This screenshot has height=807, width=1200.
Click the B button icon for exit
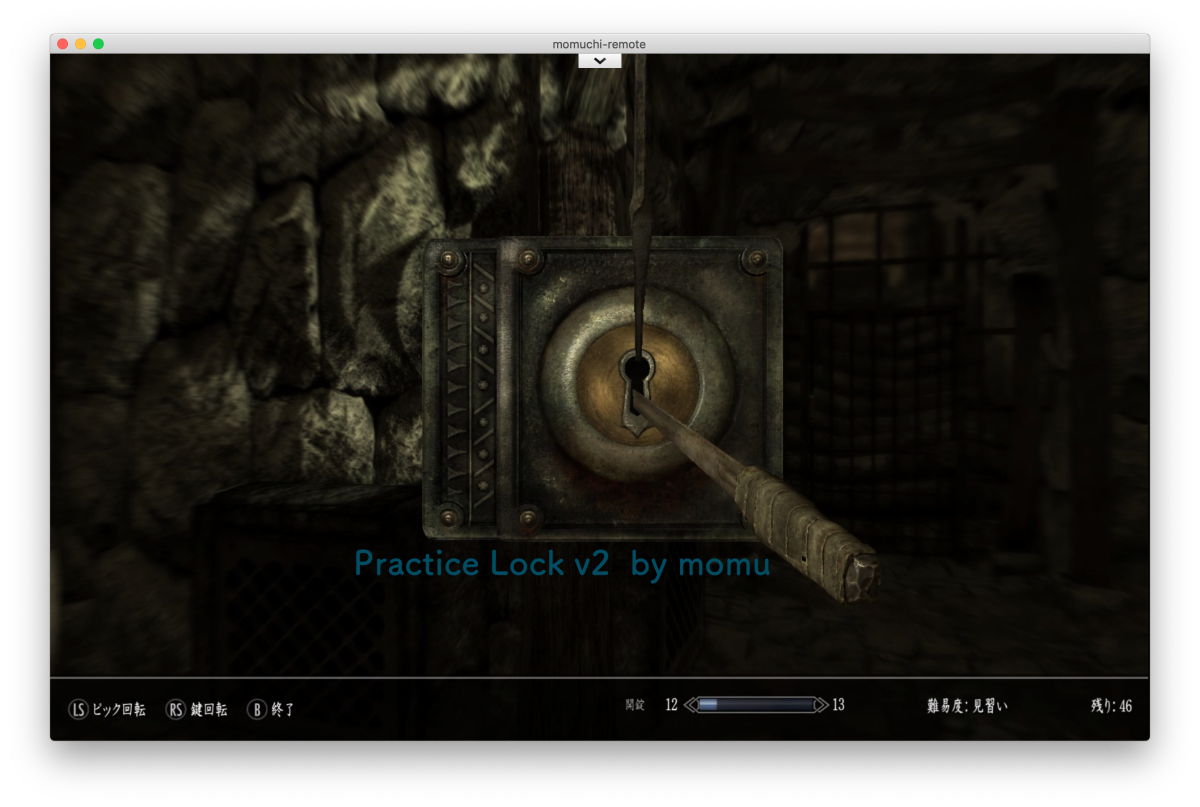click(x=257, y=709)
